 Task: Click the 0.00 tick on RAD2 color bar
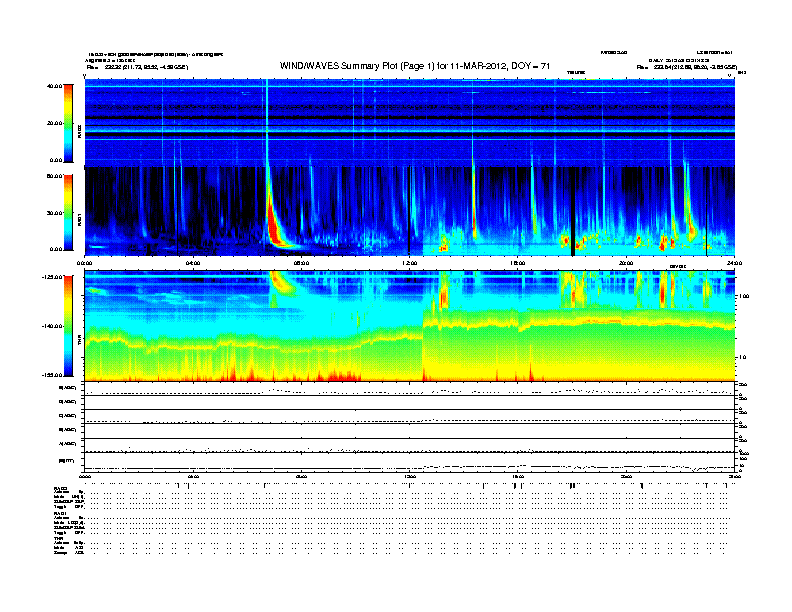(x=56, y=160)
